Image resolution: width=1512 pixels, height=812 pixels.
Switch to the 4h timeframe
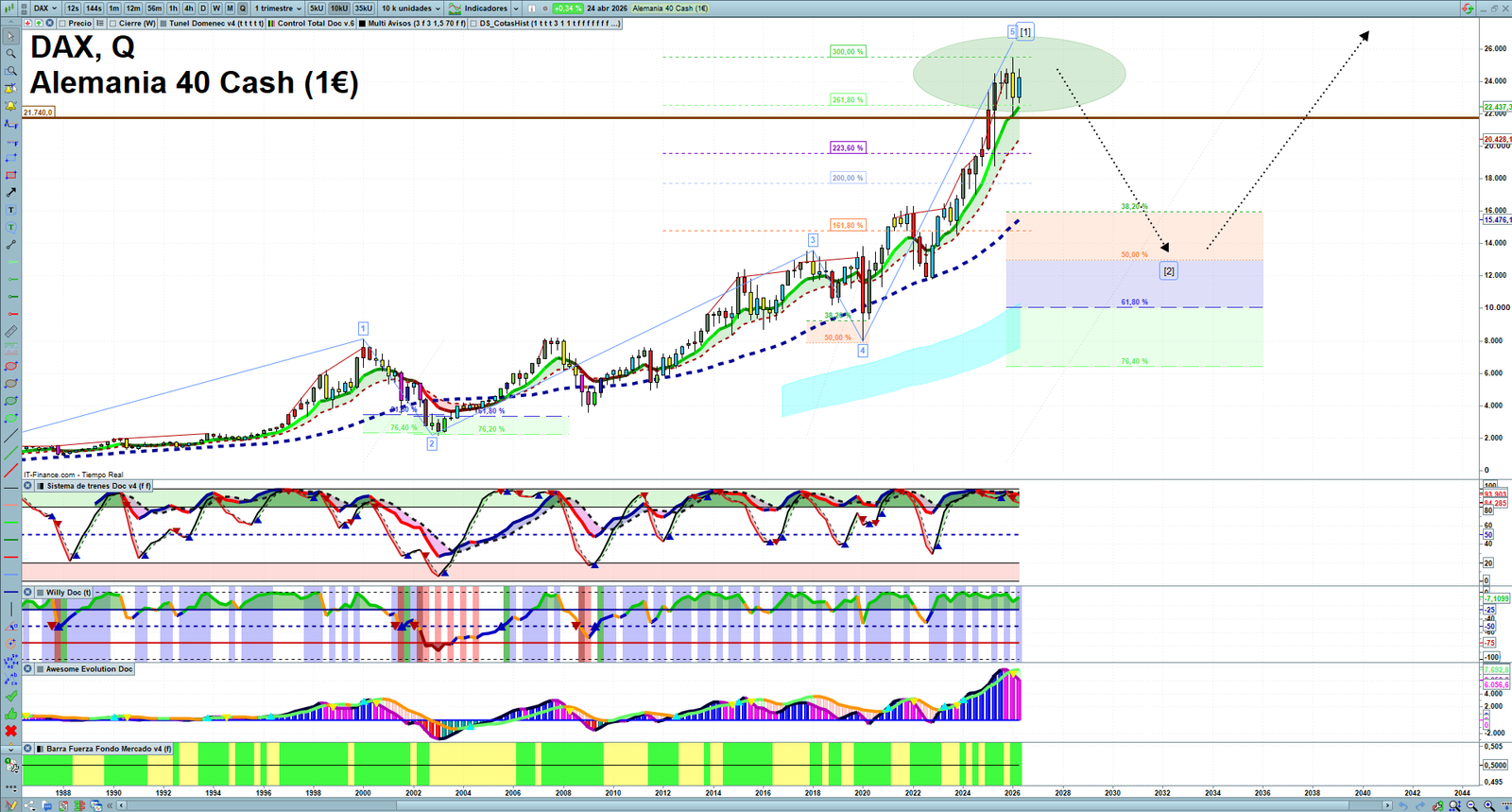tap(188, 9)
